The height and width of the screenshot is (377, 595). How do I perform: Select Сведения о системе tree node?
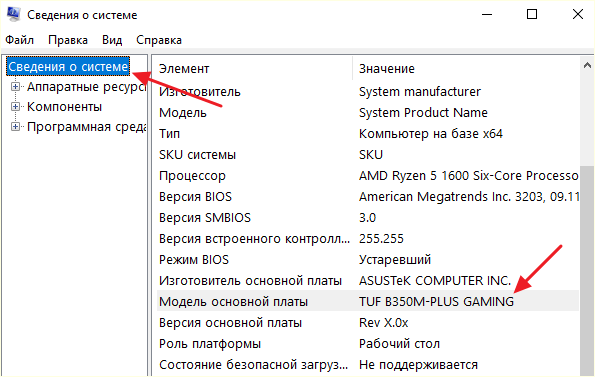[x=68, y=67]
